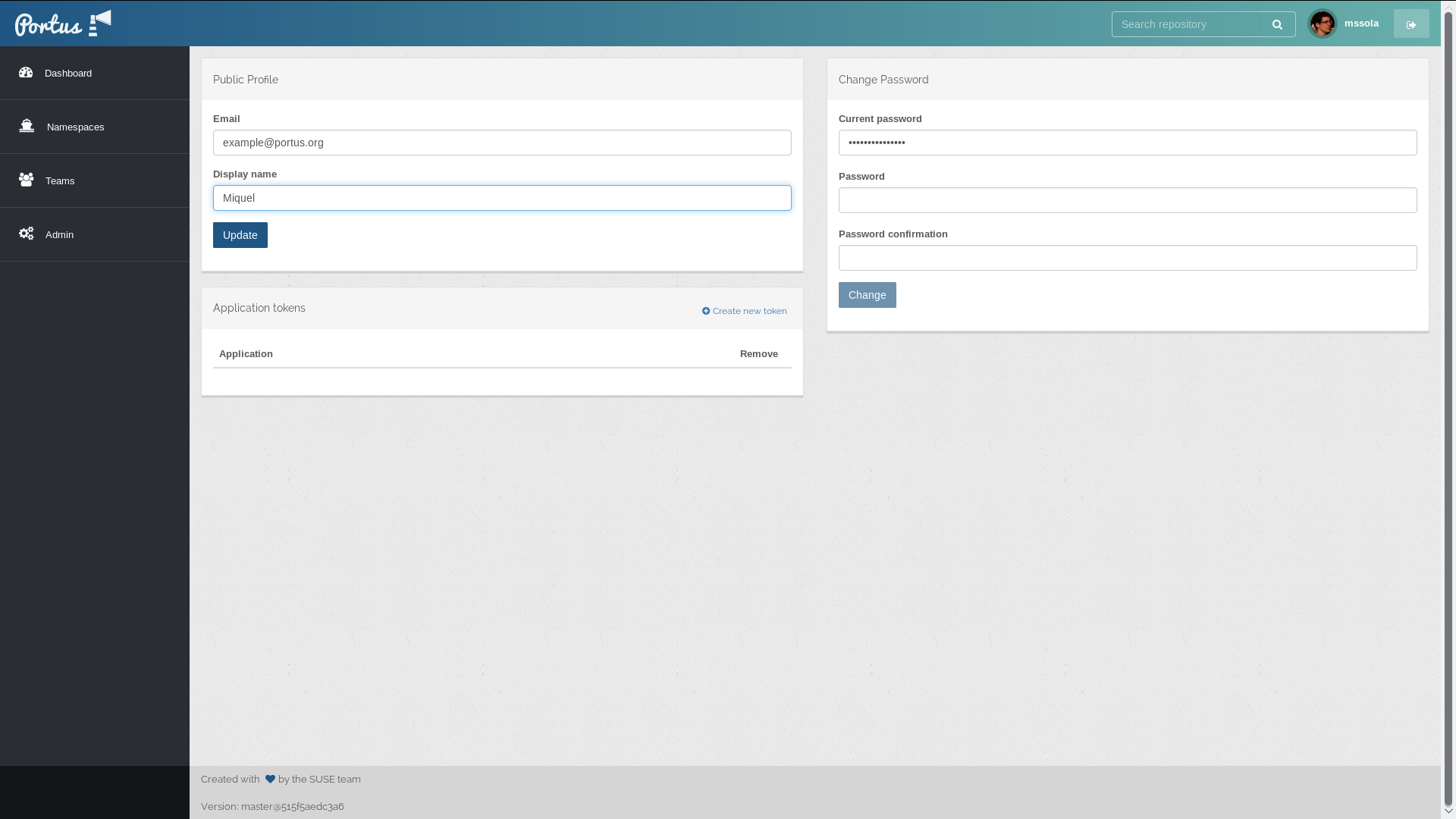Click the Update profile button
This screenshot has height=819, width=1456.
click(240, 235)
